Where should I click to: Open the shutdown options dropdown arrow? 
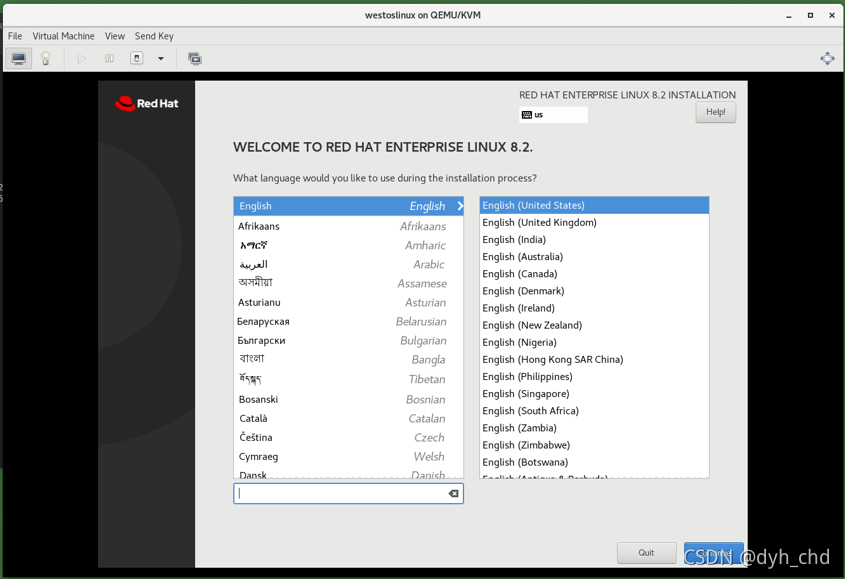coord(161,58)
